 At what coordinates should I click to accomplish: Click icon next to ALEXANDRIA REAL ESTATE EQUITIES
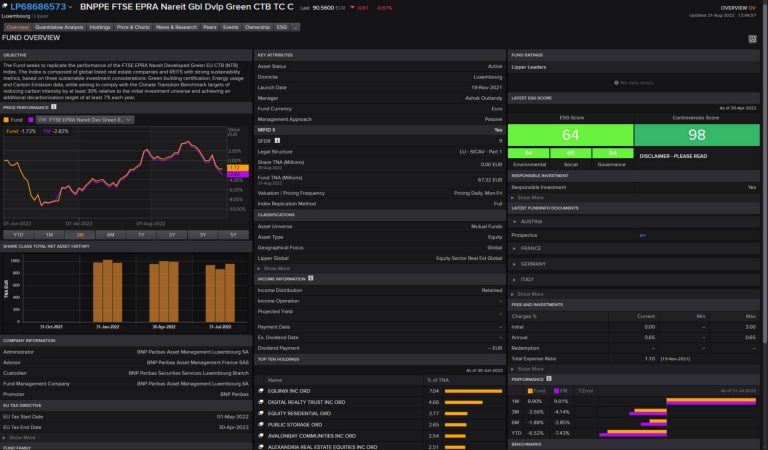[261, 447]
